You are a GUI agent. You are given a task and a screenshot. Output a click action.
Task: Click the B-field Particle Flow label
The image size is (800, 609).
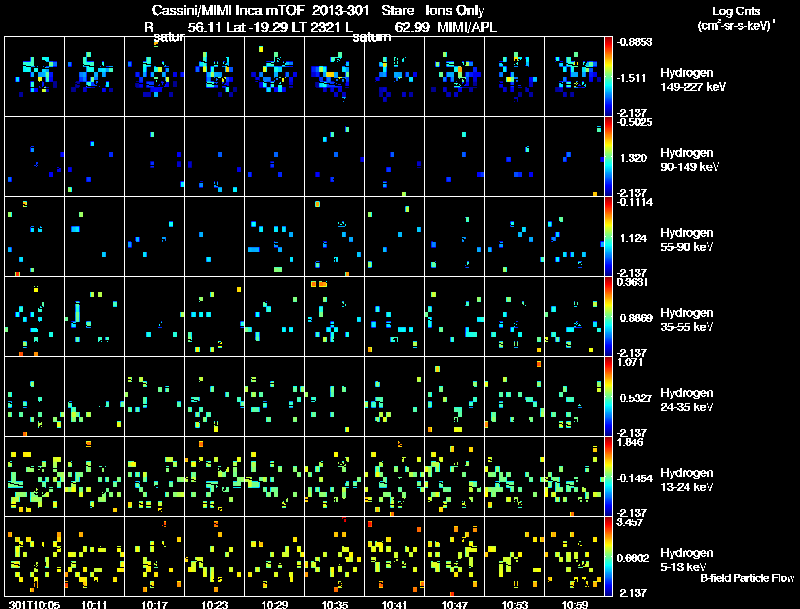click(748, 578)
